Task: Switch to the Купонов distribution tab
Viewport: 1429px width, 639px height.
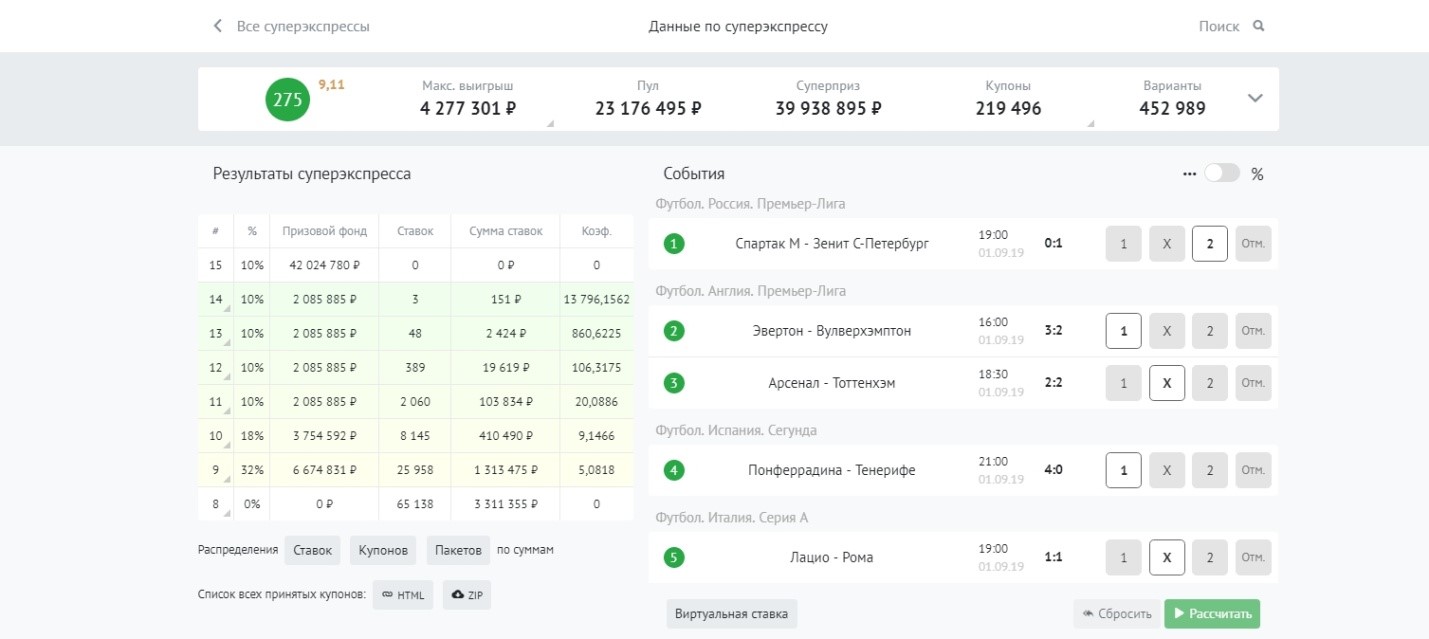Action: pos(381,549)
